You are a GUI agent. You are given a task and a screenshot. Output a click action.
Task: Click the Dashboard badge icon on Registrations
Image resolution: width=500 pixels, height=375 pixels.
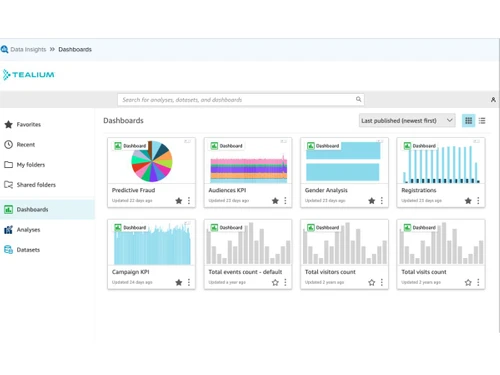pyautogui.click(x=407, y=146)
